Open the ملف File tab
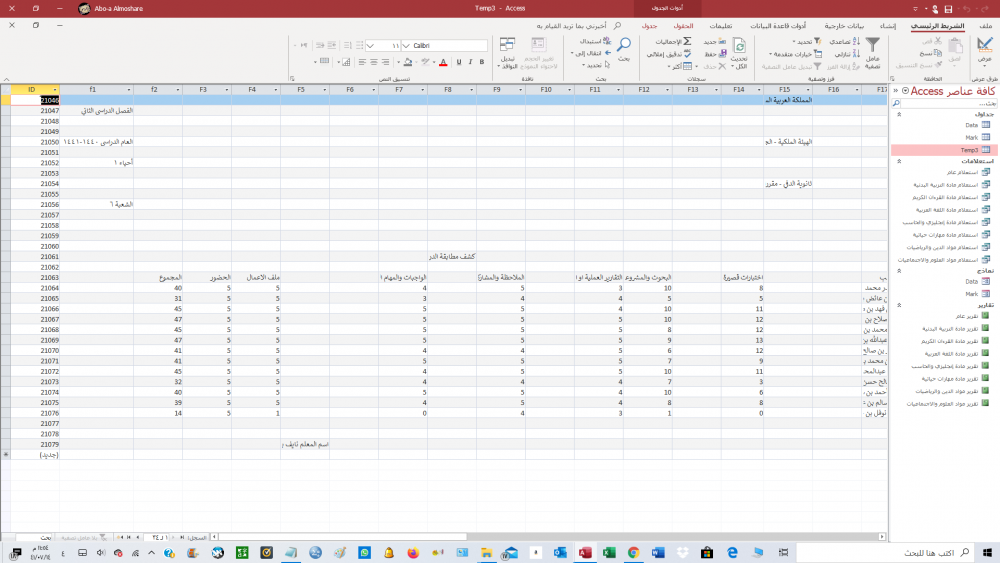This screenshot has height=563, width=1000. pos(986,26)
